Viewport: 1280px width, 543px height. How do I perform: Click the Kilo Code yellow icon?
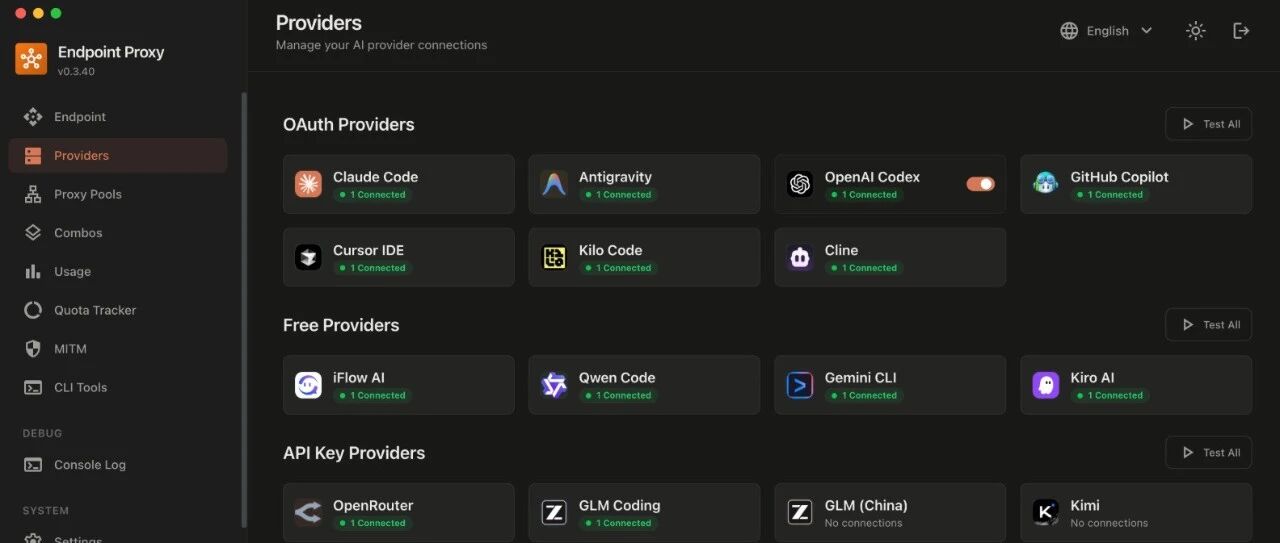pos(554,257)
